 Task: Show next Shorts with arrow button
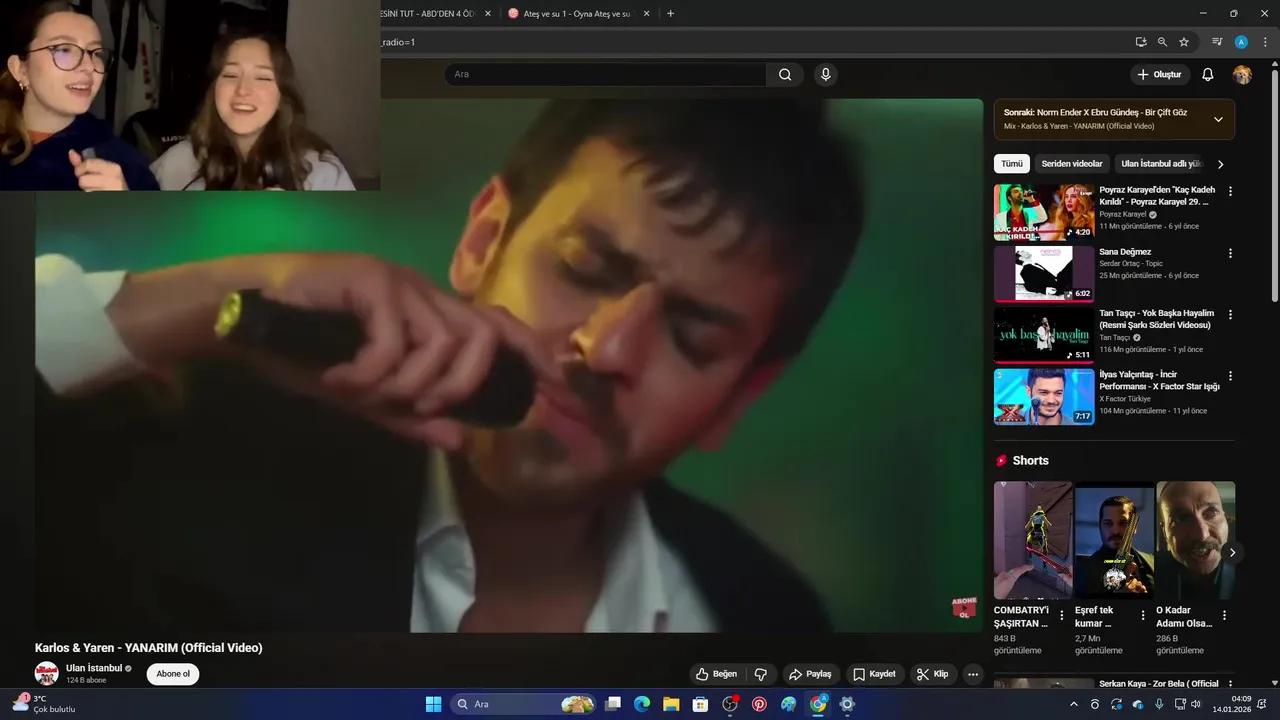[1232, 552]
